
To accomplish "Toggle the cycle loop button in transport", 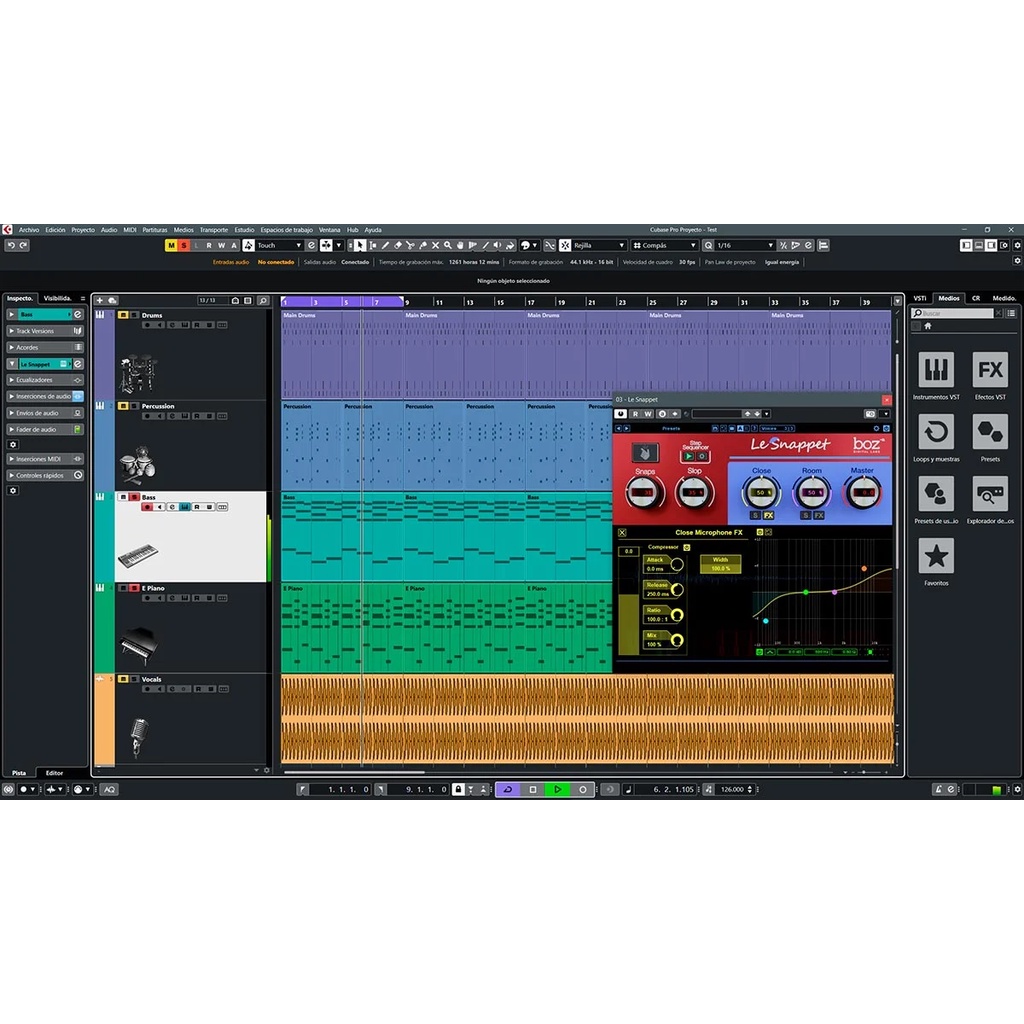I will click(x=507, y=789).
